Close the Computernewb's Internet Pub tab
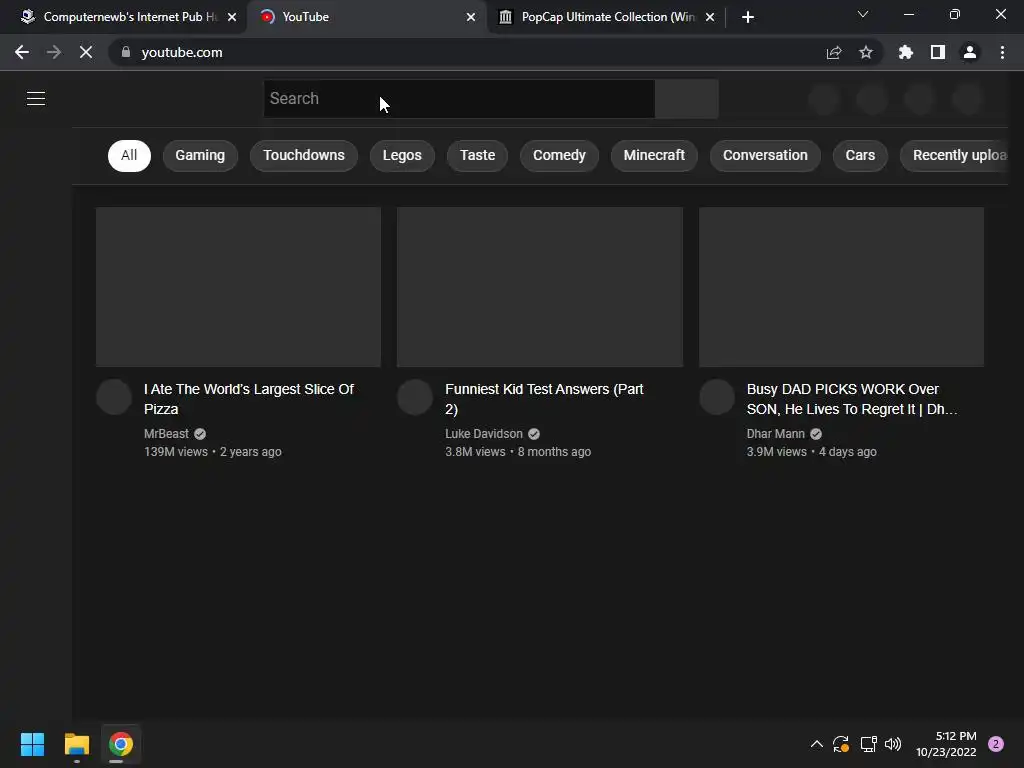This screenshot has height=768, width=1024. click(x=232, y=17)
